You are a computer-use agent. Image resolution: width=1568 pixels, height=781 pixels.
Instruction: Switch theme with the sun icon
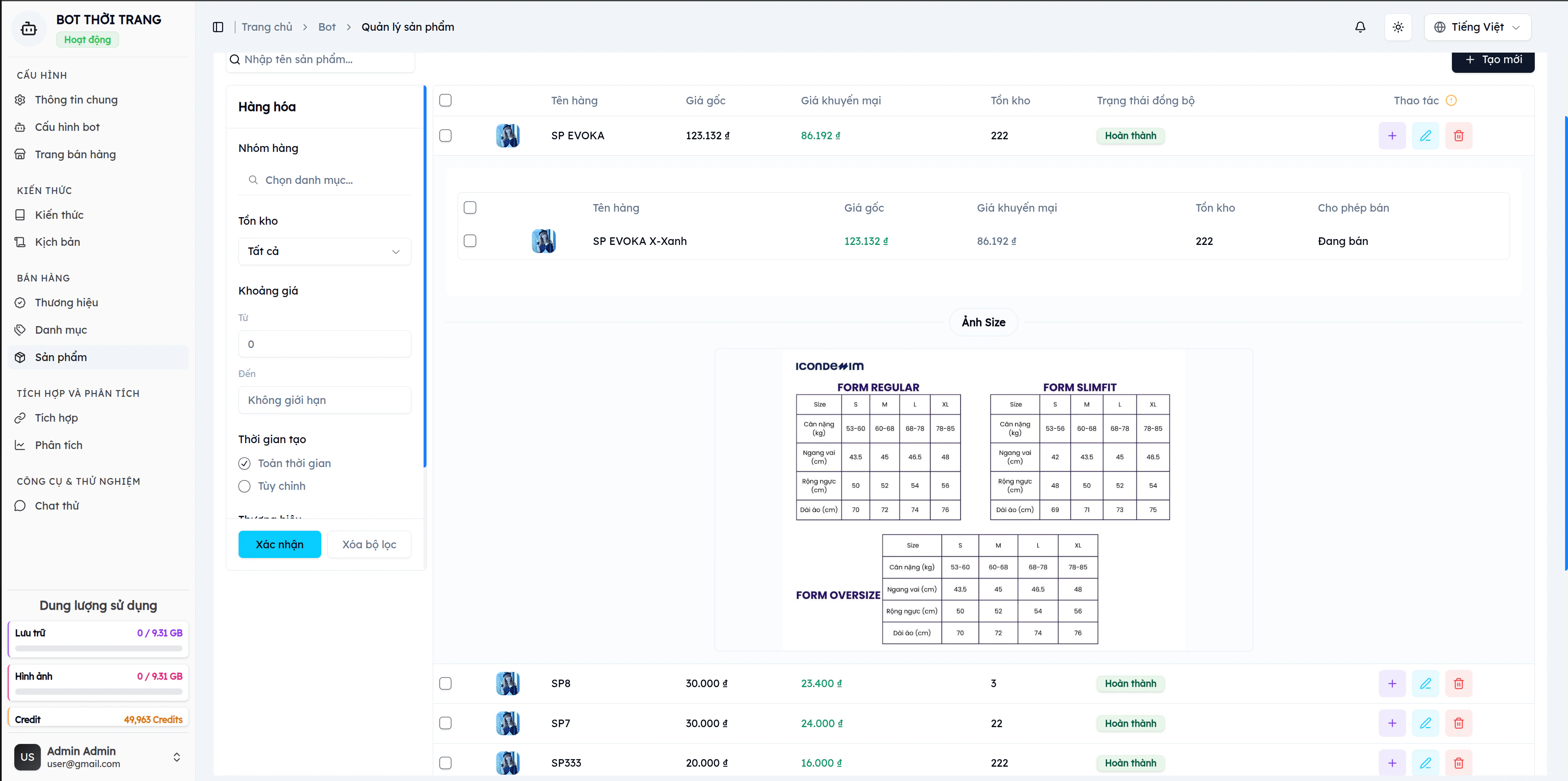pos(1398,27)
